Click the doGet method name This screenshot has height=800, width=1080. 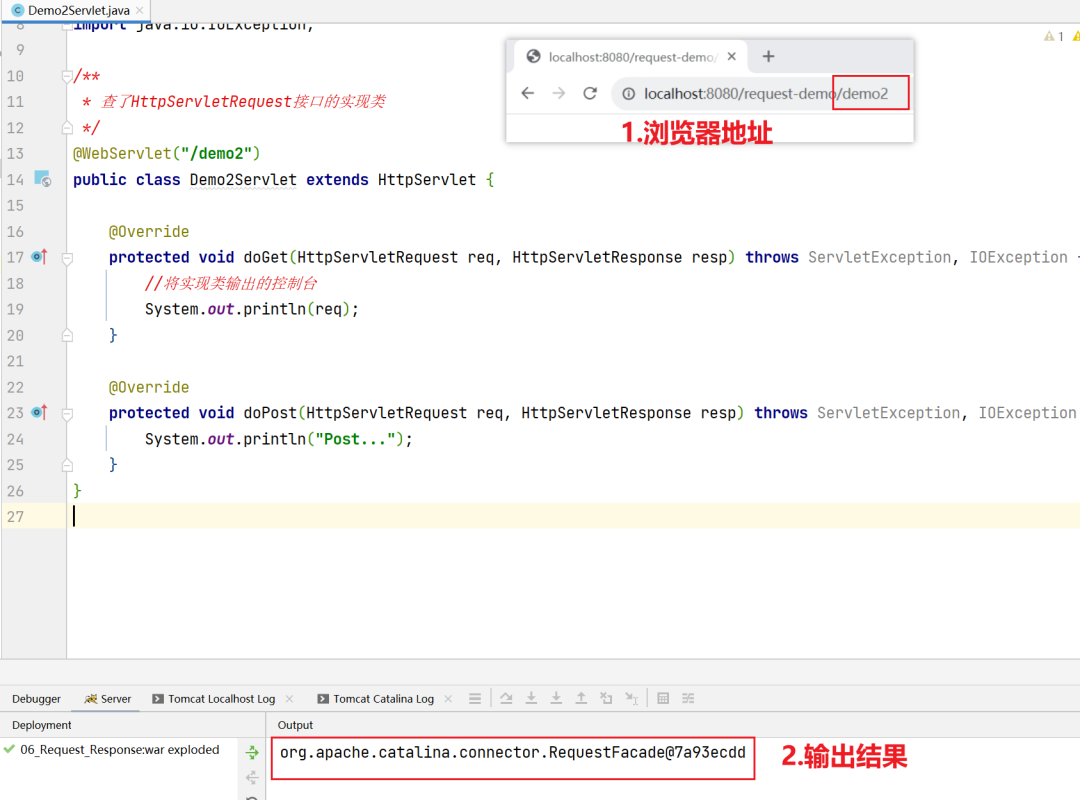[x=266, y=257]
